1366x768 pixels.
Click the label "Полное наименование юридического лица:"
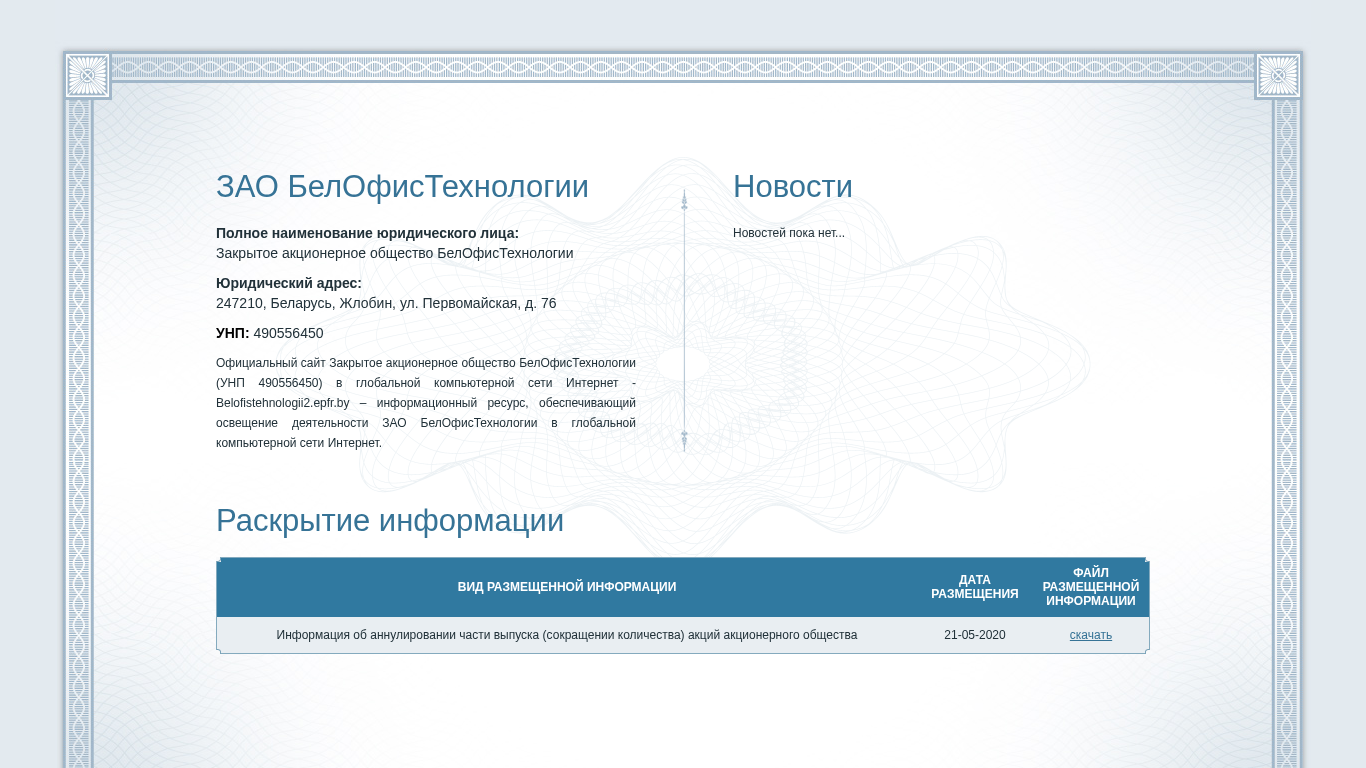[367, 233]
